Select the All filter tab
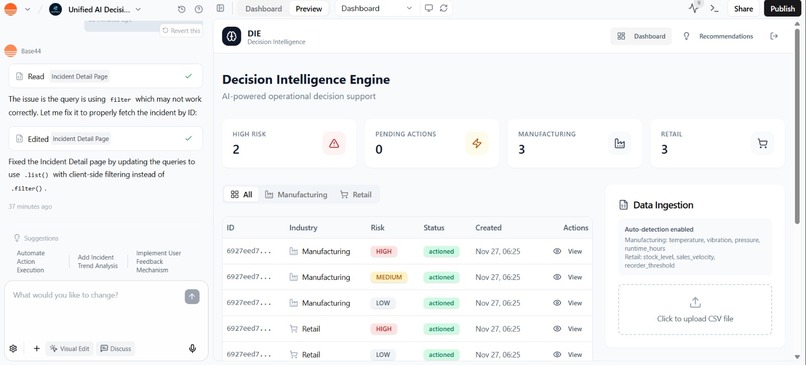806x365 pixels. tap(241, 195)
